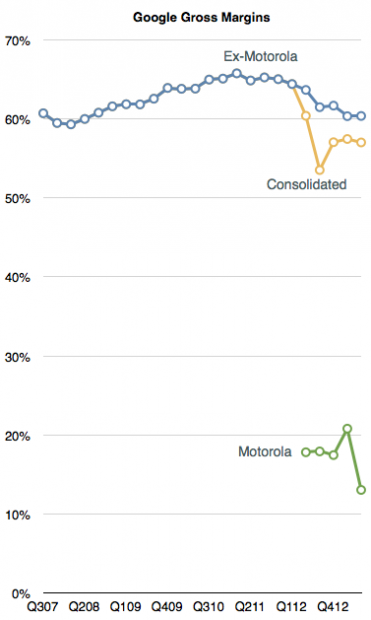Select the Motorola series label
Image resolution: width=371 pixels, height=620 pixels.
point(265,452)
